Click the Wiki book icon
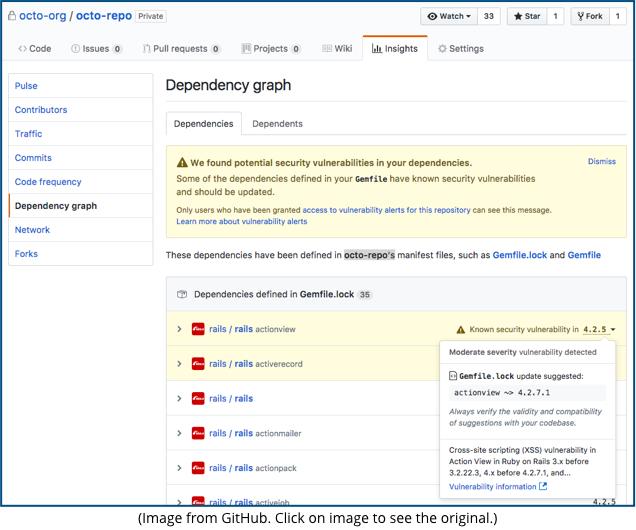 327,49
